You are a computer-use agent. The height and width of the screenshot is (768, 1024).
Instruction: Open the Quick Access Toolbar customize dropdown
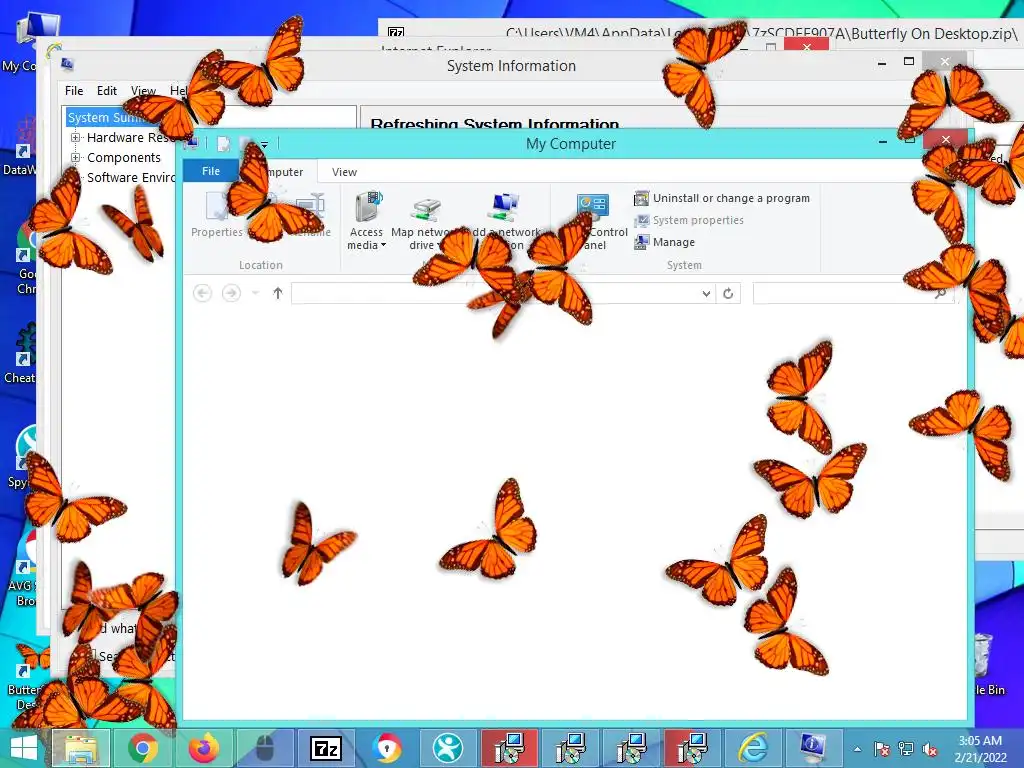(x=264, y=144)
